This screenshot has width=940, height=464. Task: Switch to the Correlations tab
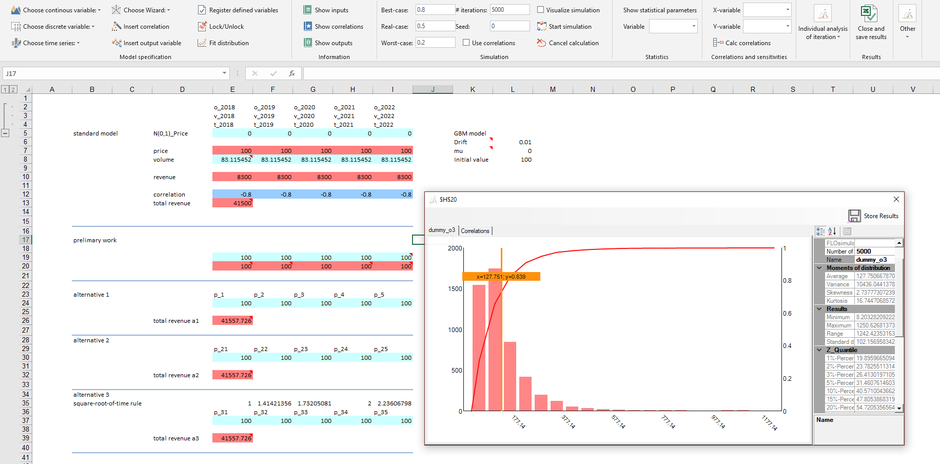point(475,231)
